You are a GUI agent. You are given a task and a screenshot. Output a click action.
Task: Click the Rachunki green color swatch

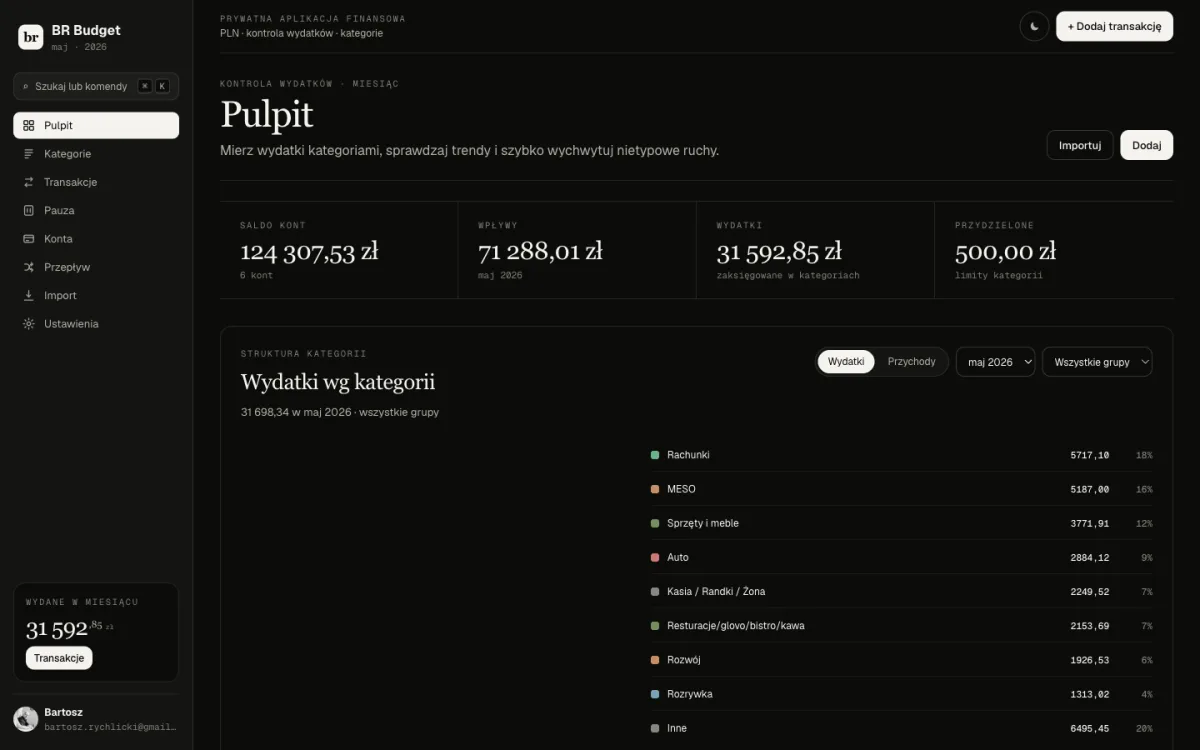(x=655, y=455)
